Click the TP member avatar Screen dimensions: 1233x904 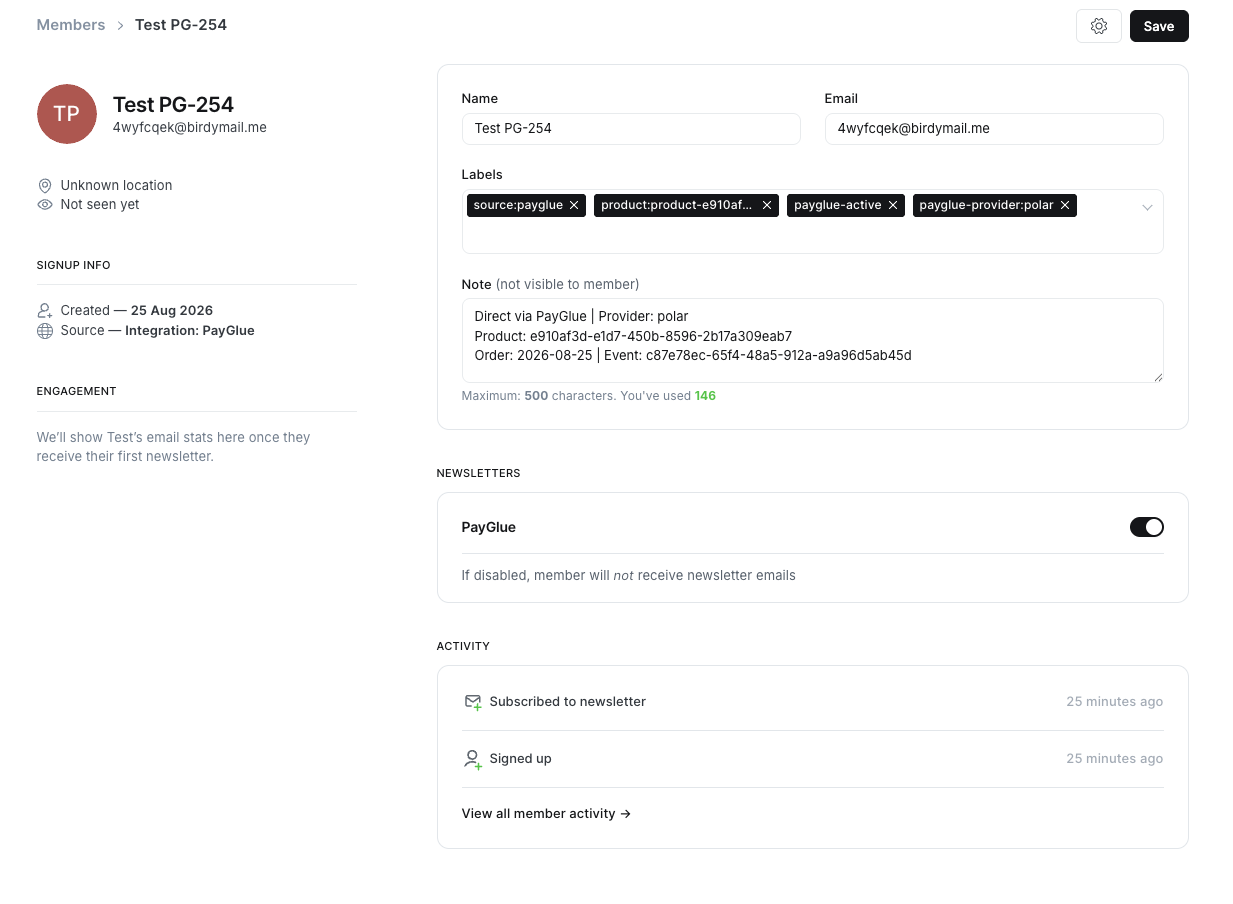pyautogui.click(x=67, y=114)
